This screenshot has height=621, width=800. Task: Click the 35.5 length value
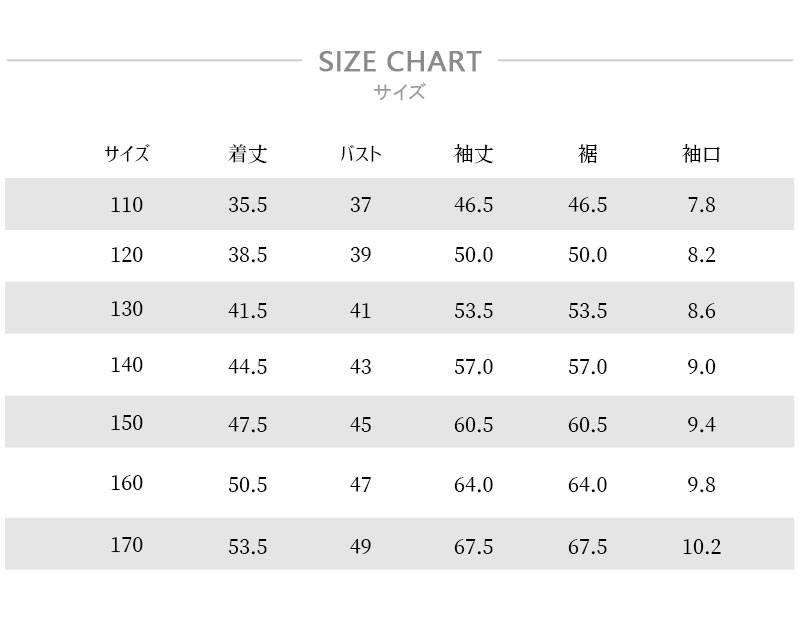click(x=247, y=205)
